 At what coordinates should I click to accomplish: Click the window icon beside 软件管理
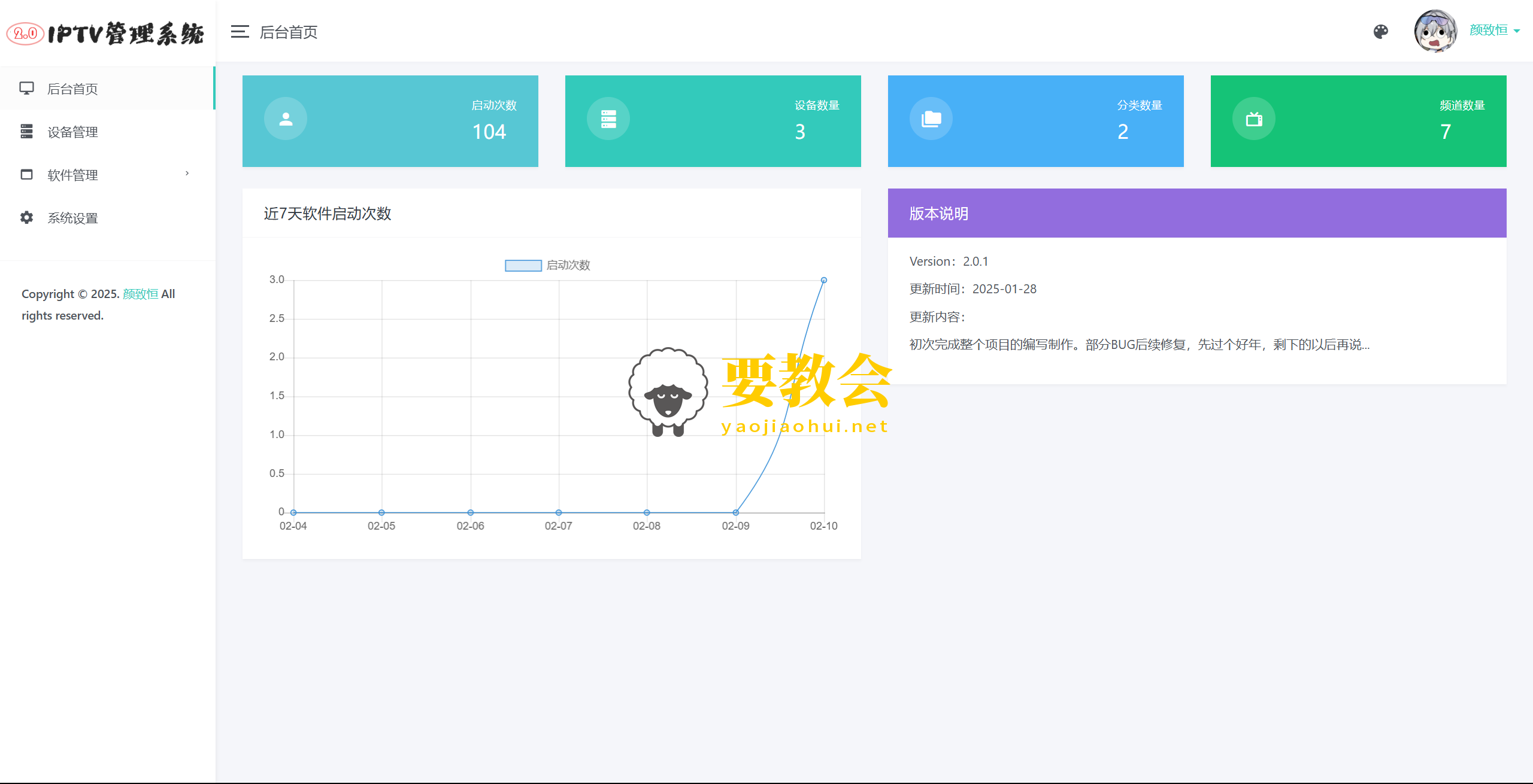tap(26, 174)
